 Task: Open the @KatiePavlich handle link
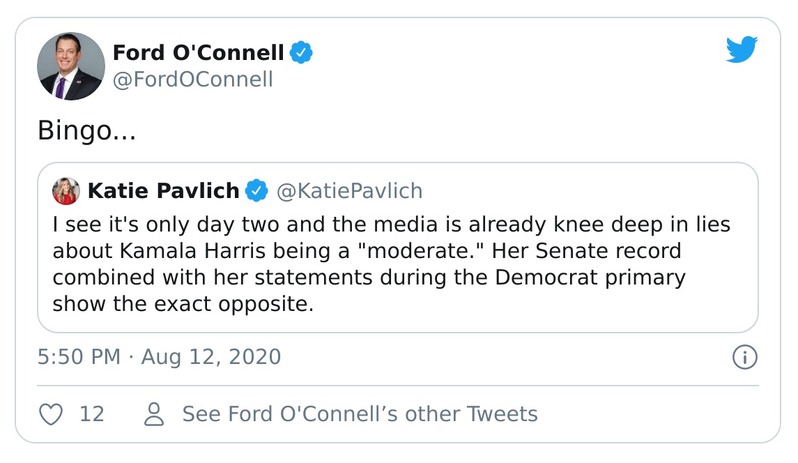(348, 190)
